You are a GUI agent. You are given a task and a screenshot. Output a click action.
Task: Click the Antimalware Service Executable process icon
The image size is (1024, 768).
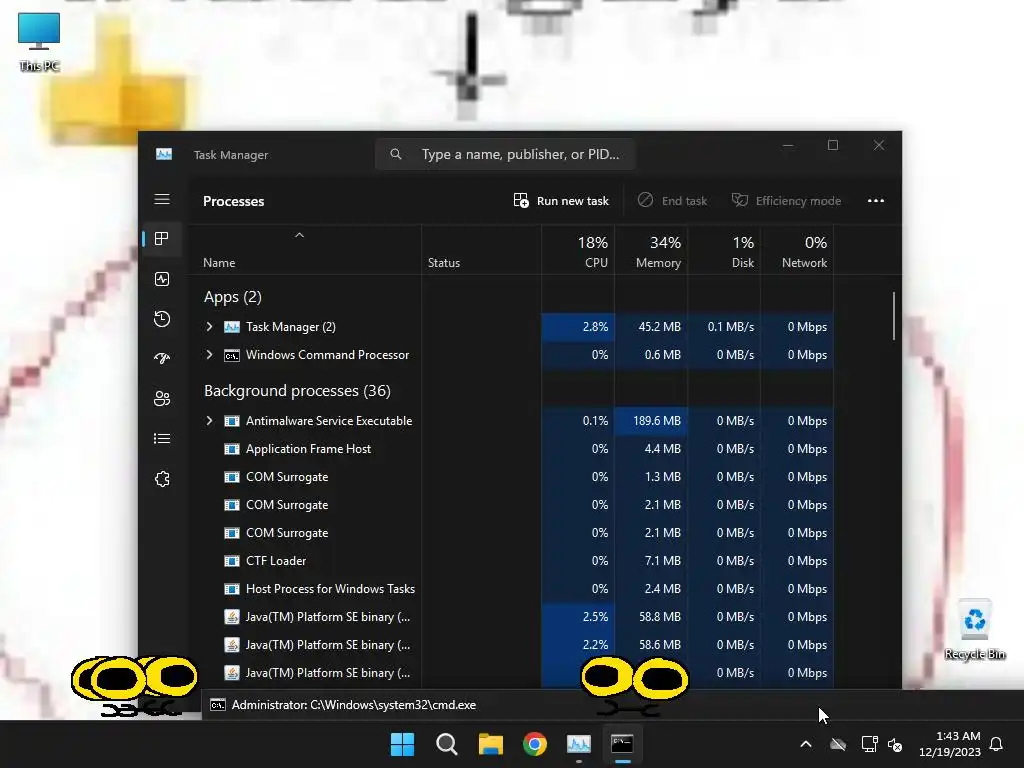click(232, 421)
